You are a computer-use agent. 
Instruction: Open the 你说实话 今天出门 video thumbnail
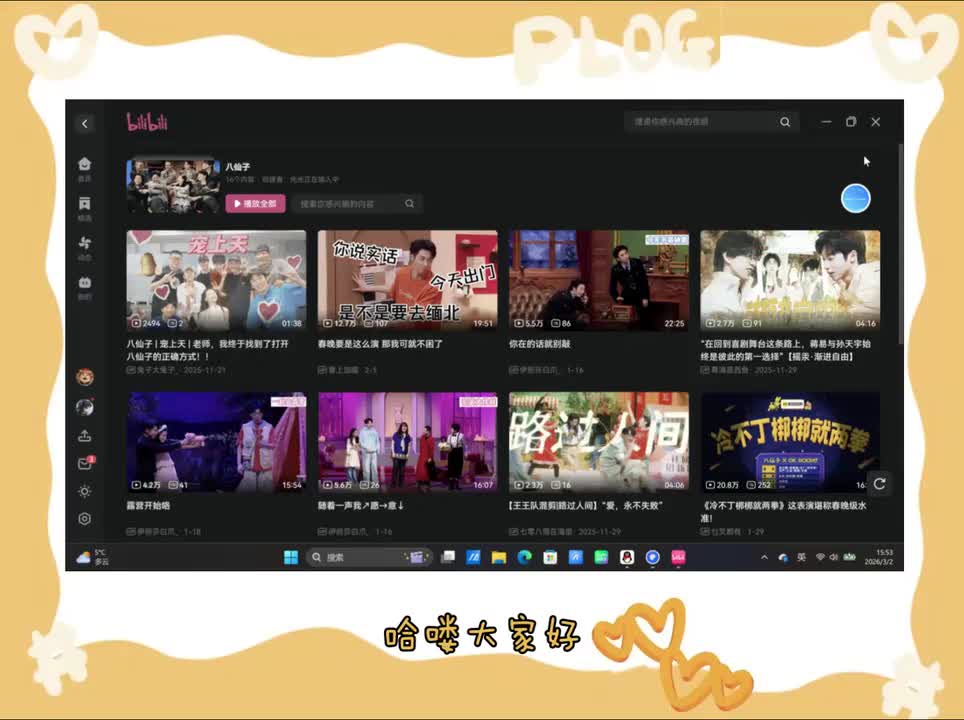tap(408, 280)
